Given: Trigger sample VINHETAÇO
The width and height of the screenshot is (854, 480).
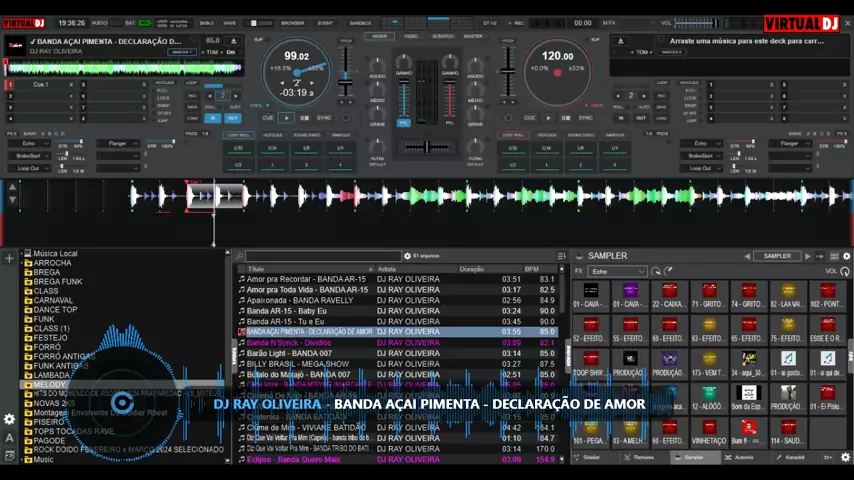Looking at the screenshot, I should pos(709,433).
